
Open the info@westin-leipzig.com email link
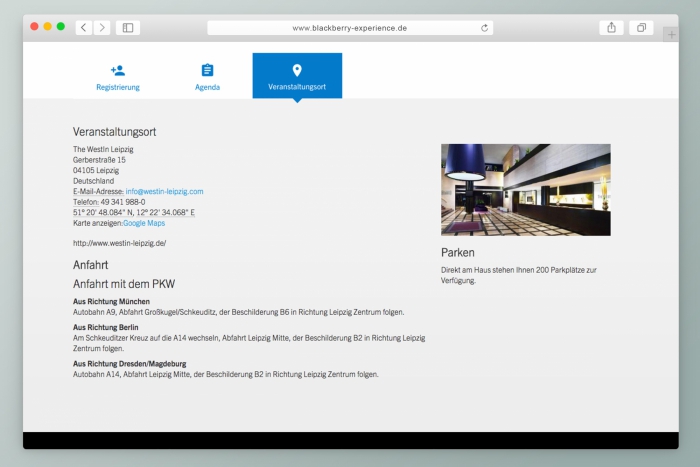[164, 191]
